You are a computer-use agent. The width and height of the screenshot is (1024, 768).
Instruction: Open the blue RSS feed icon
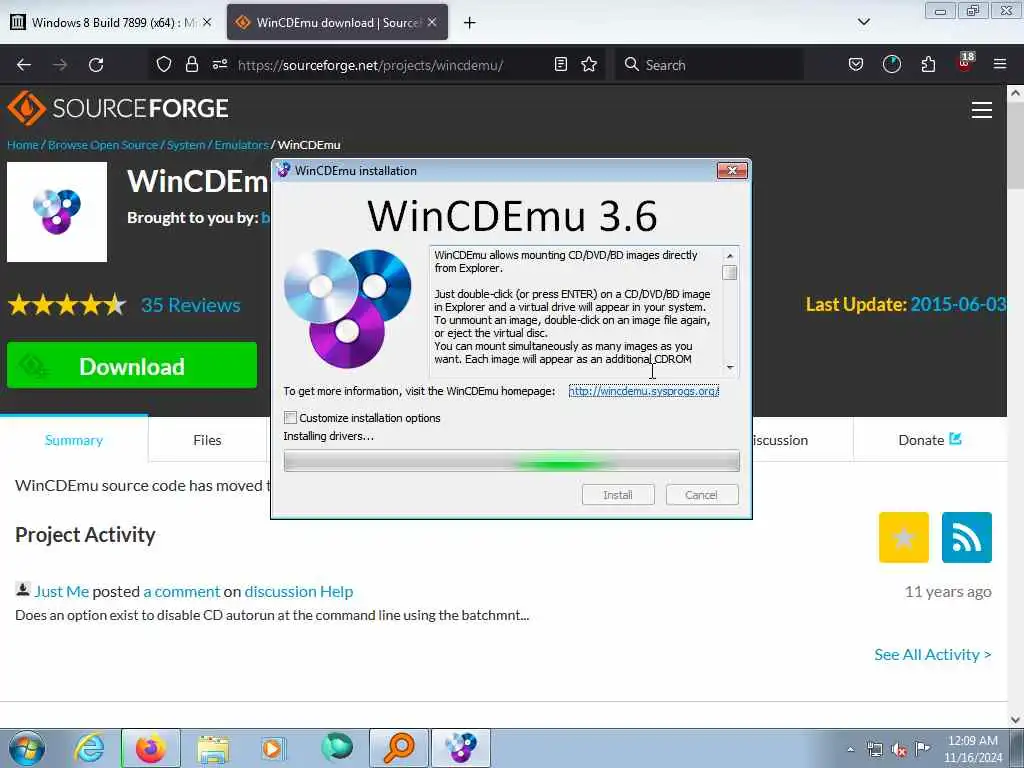point(967,537)
